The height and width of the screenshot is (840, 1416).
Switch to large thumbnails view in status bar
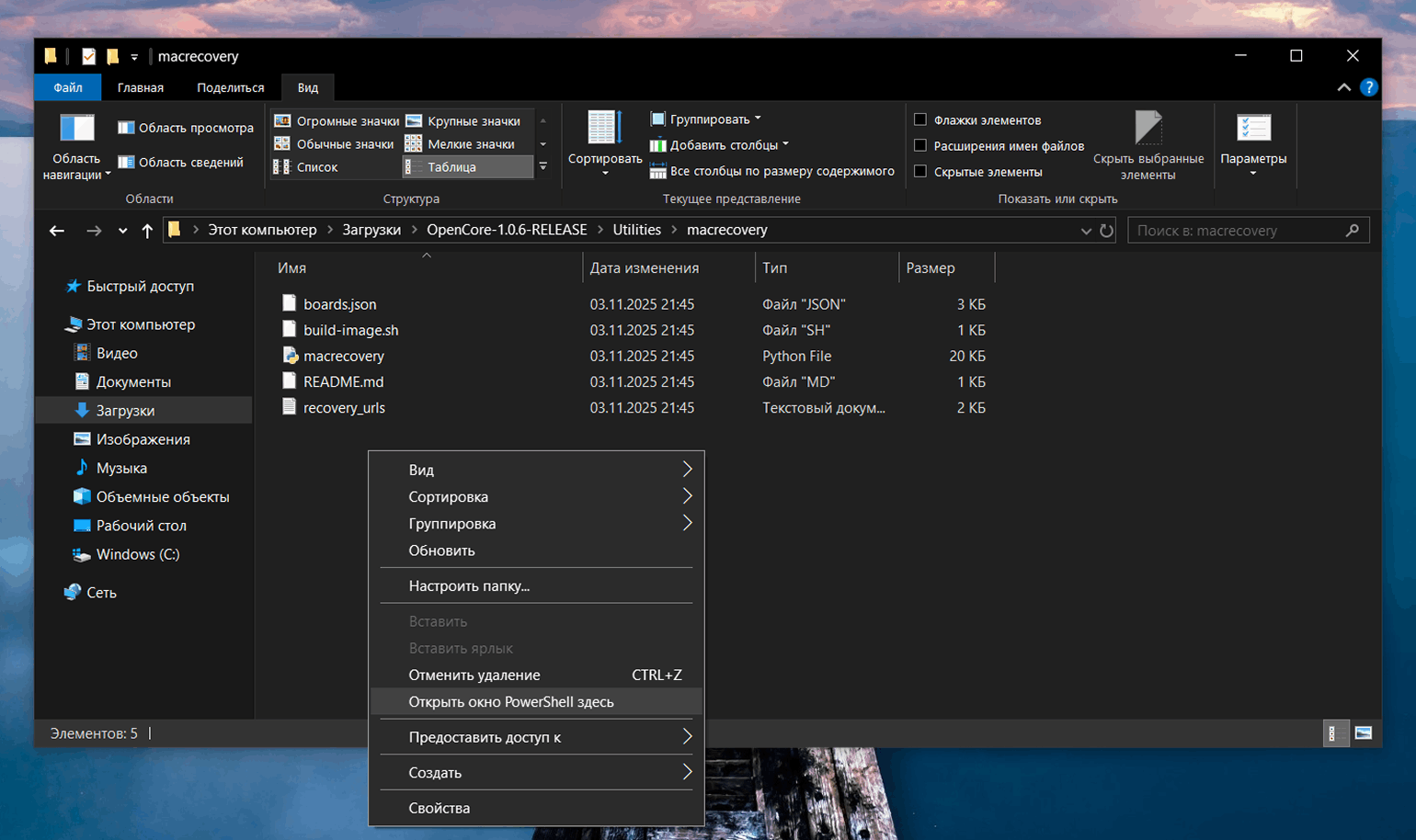click(1363, 732)
